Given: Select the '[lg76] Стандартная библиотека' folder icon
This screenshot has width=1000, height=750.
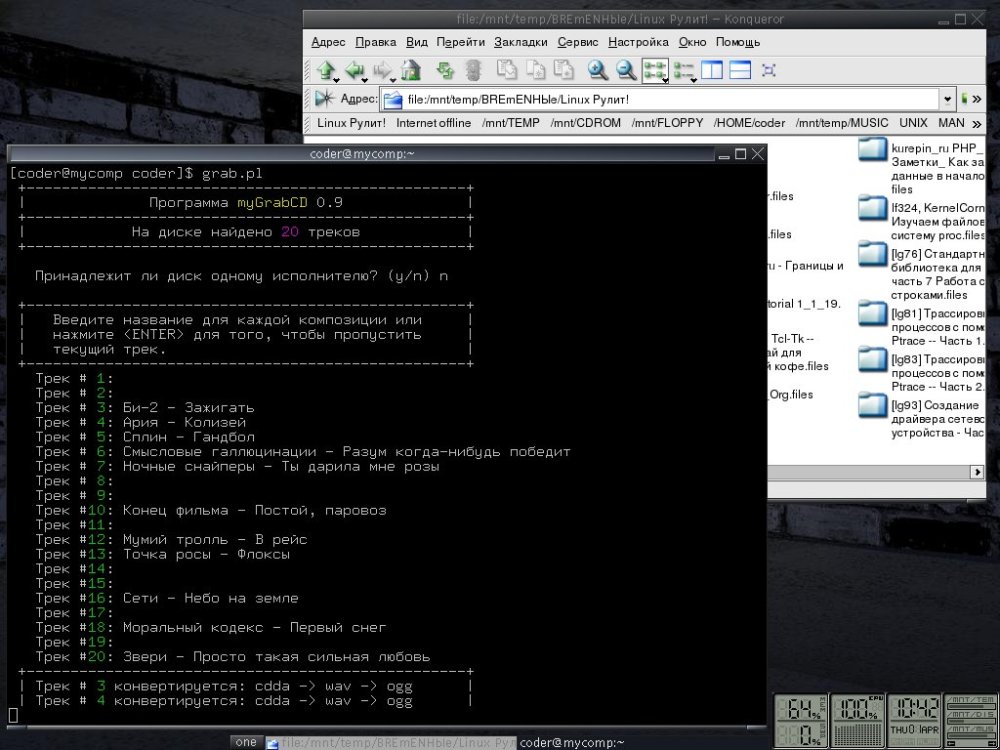Looking at the screenshot, I should point(872,254).
